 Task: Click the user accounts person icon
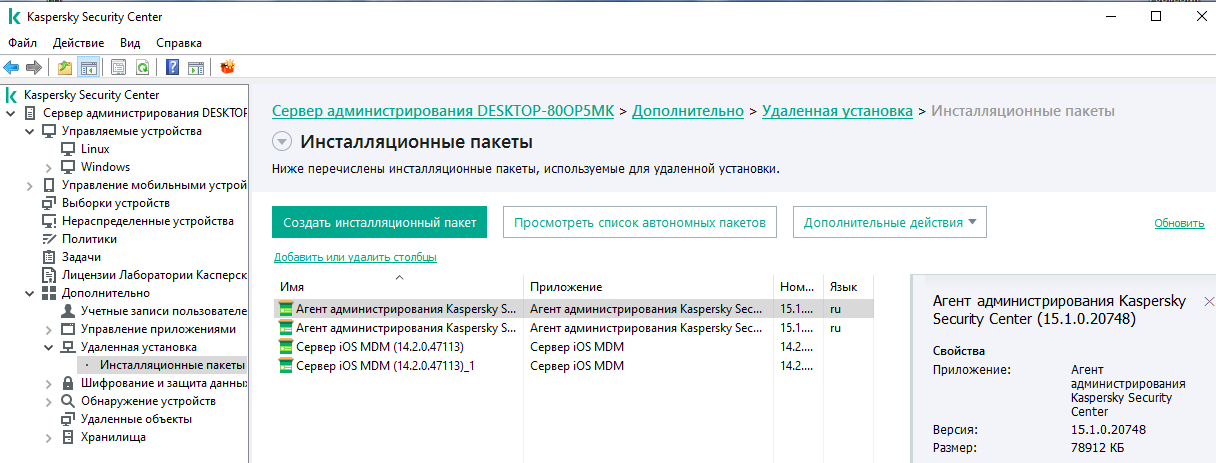(68, 311)
